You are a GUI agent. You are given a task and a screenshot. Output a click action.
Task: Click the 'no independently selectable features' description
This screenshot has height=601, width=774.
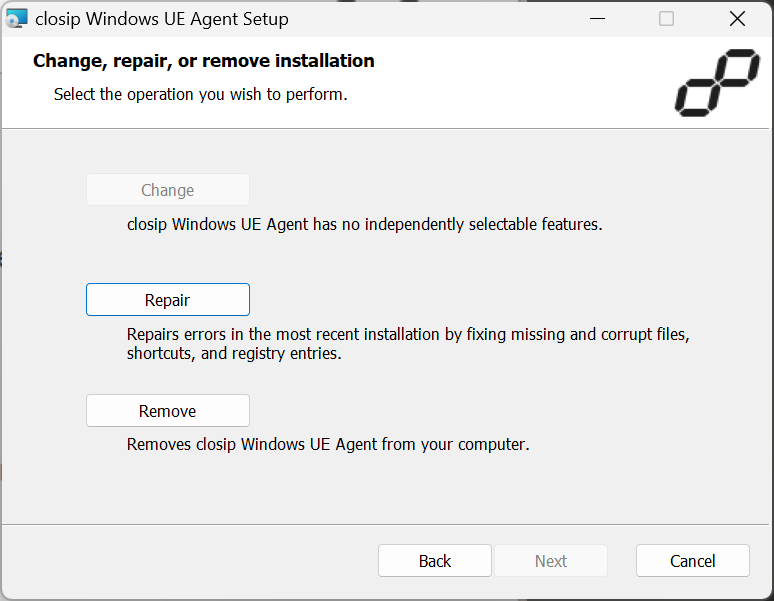point(365,225)
